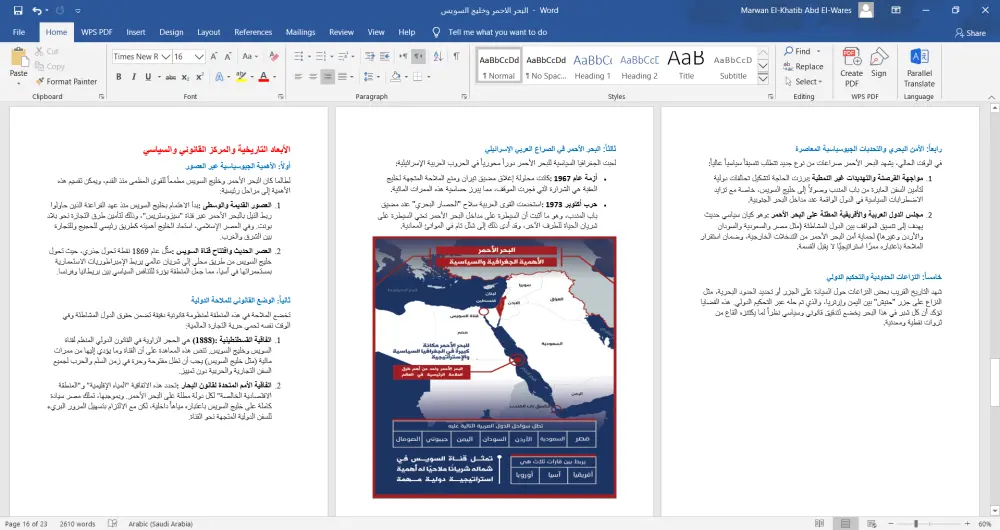The height and width of the screenshot is (530, 1000).
Task: Open the Line and Paragraph Spacing menu
Action: (x=368, y=77)
